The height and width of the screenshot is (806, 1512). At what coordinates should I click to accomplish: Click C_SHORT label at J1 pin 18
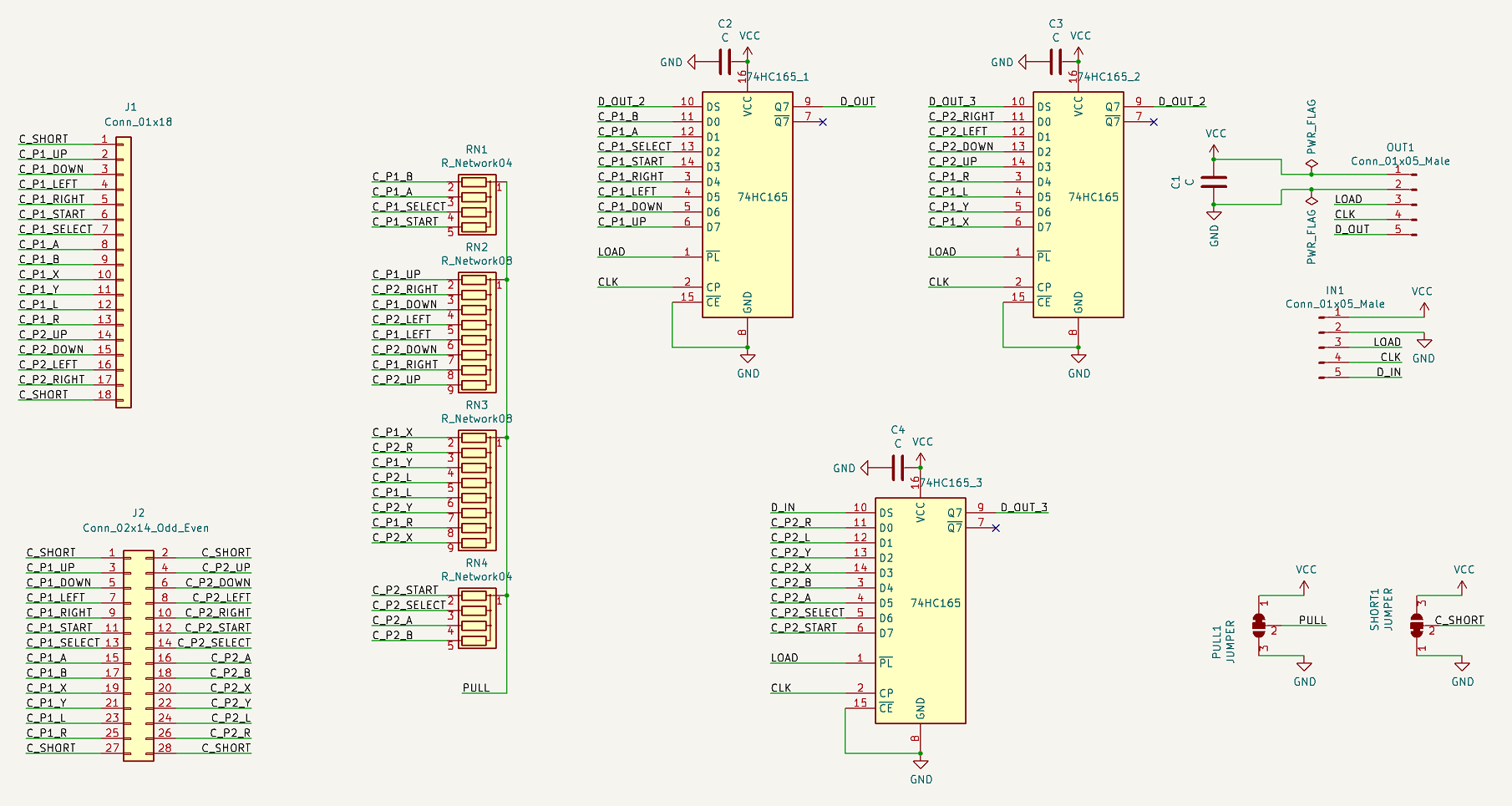[x=43, y=395]
